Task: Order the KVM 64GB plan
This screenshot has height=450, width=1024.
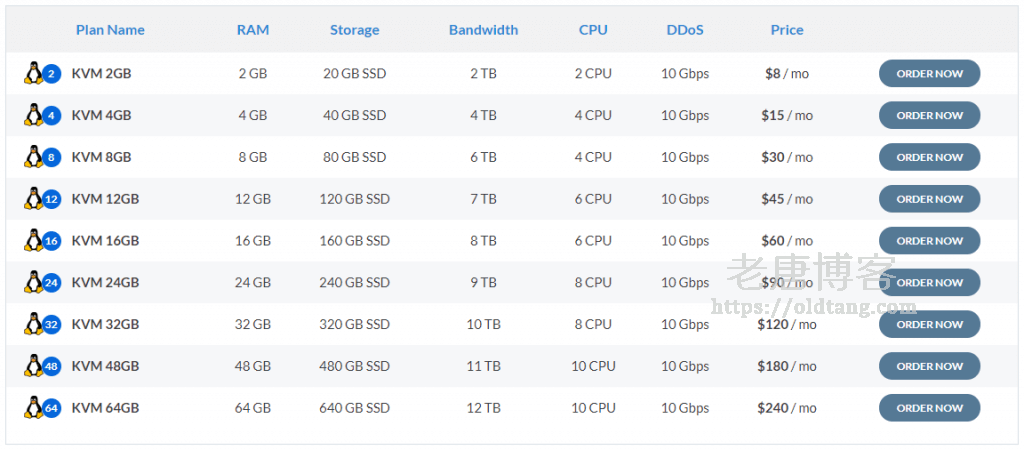Action: [x=929, y=408]
